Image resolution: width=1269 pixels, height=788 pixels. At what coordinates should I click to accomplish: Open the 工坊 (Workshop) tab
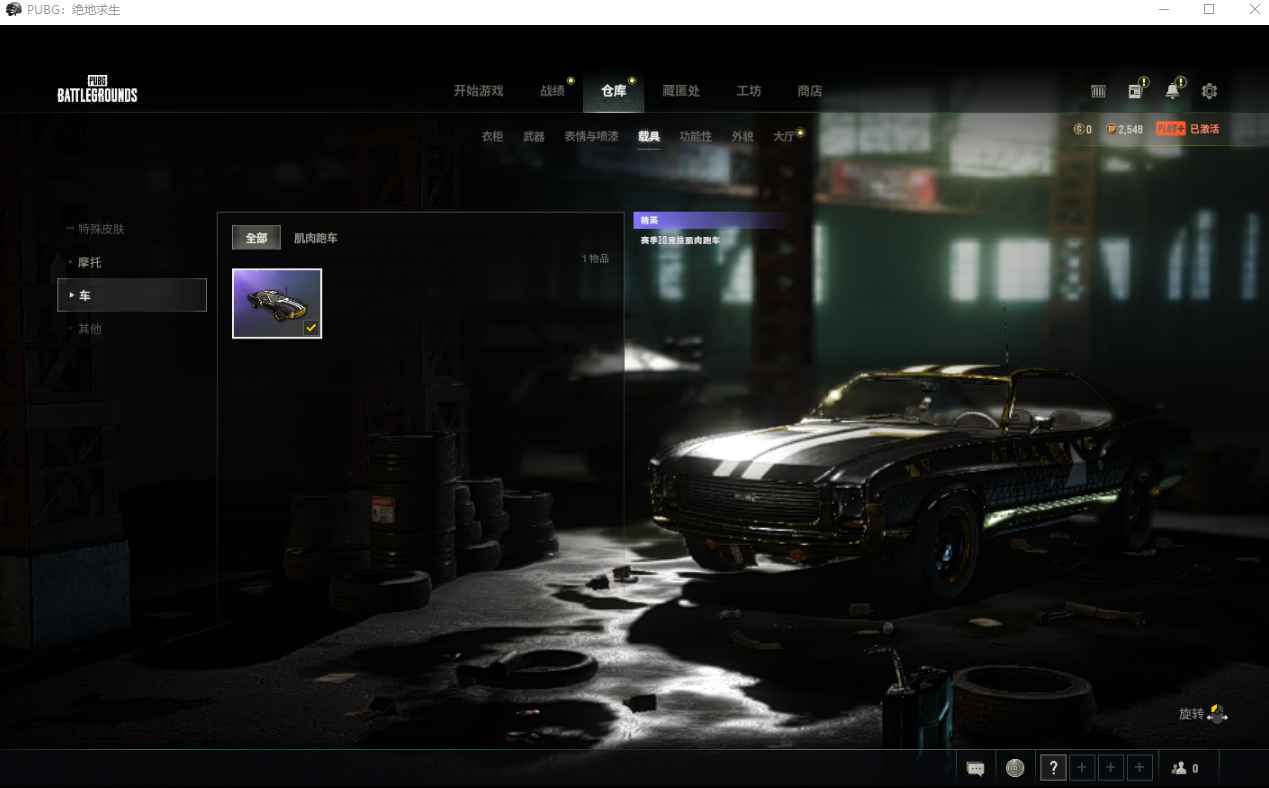(749, 91)
